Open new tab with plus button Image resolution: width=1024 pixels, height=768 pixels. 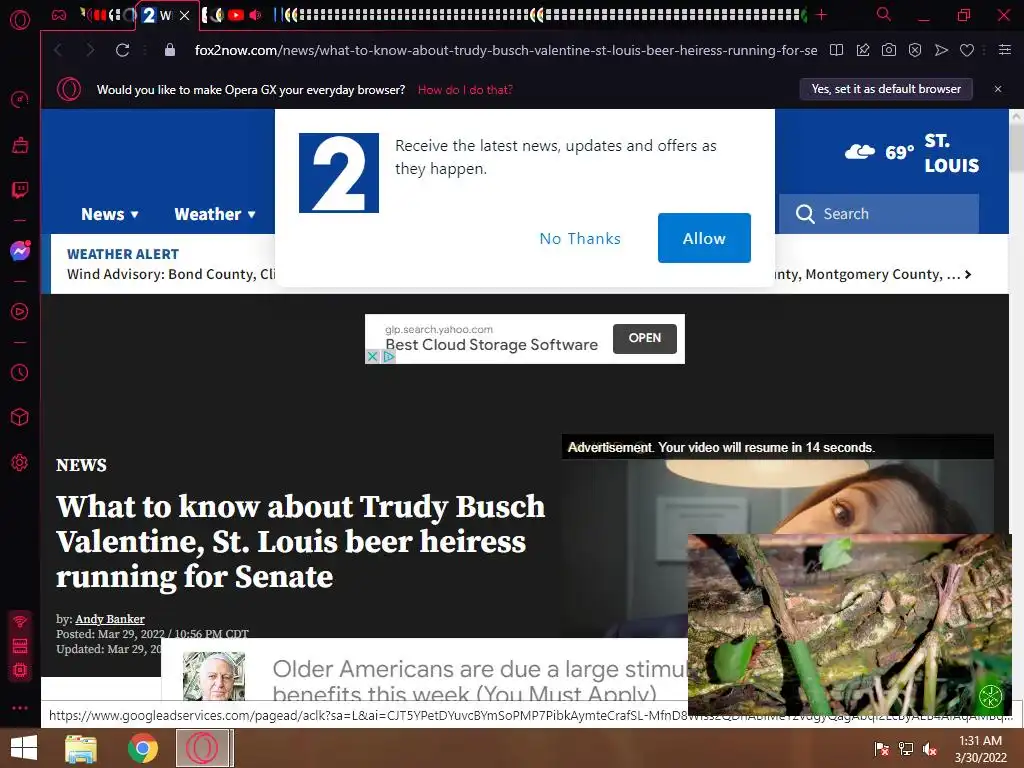click(x=822, y=15)
